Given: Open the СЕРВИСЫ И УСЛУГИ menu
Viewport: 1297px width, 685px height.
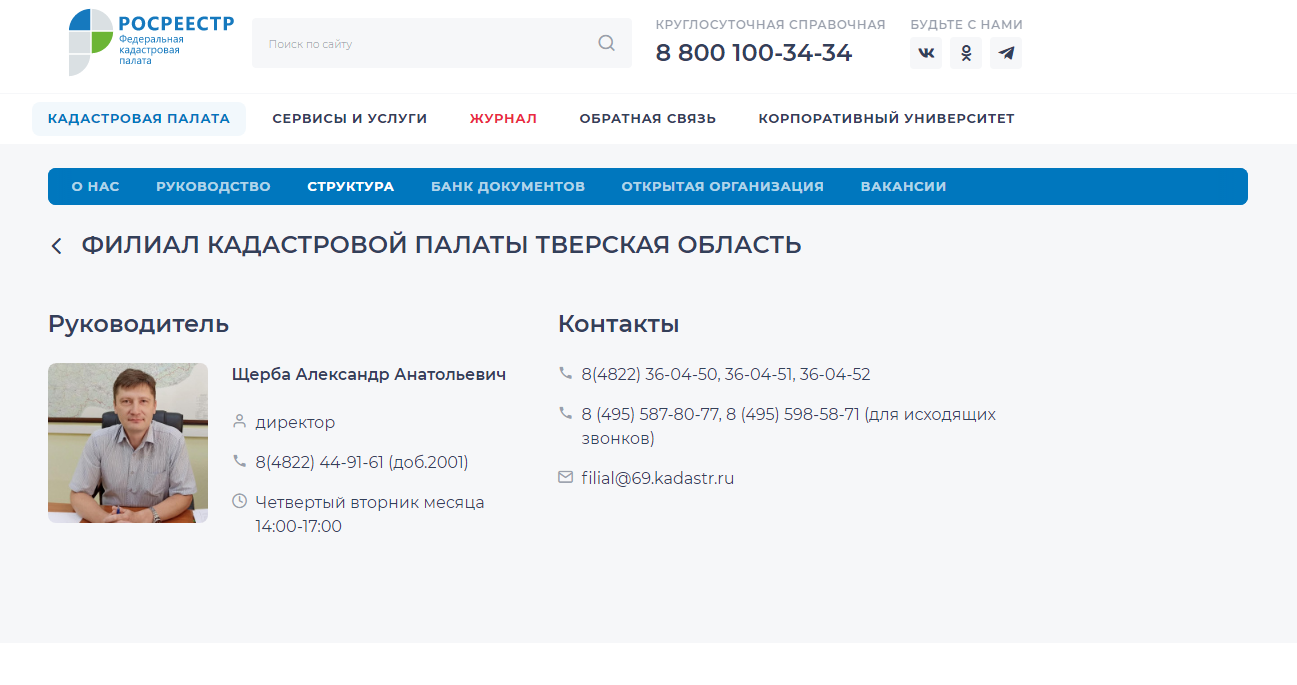Looking at the screenshot, I should pos(349,118).
